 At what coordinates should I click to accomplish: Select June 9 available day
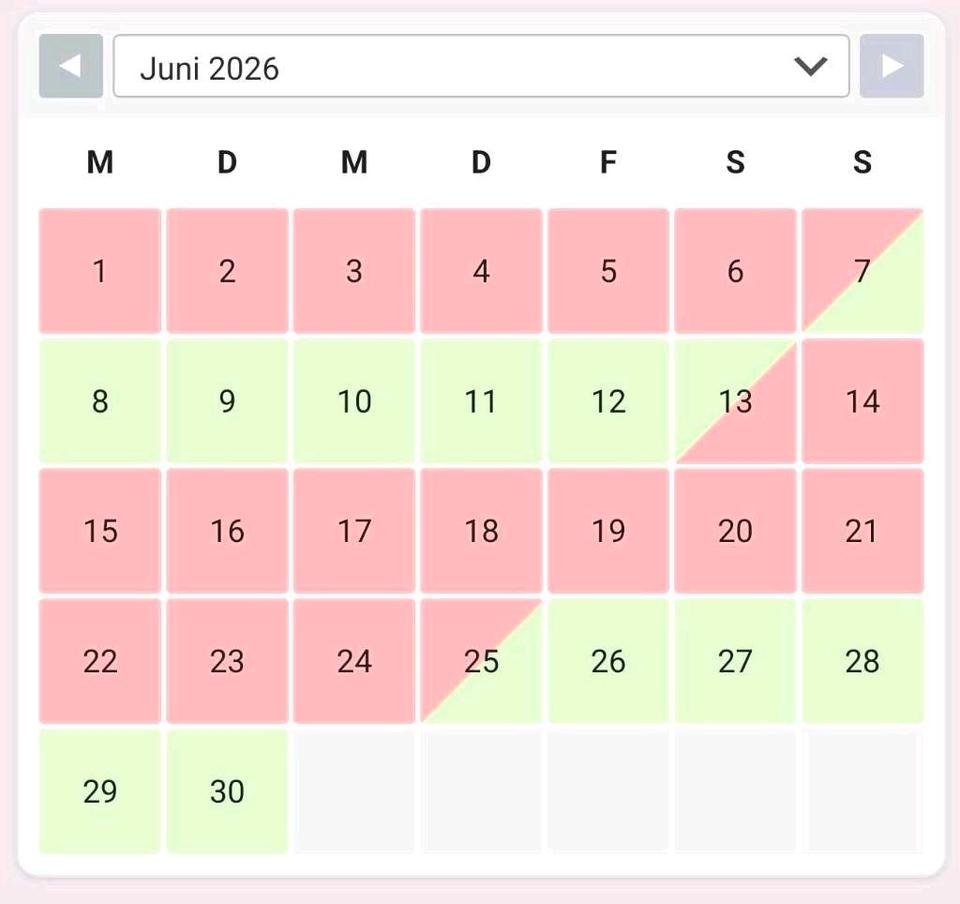pyautogui.click(x=227, y=401)
